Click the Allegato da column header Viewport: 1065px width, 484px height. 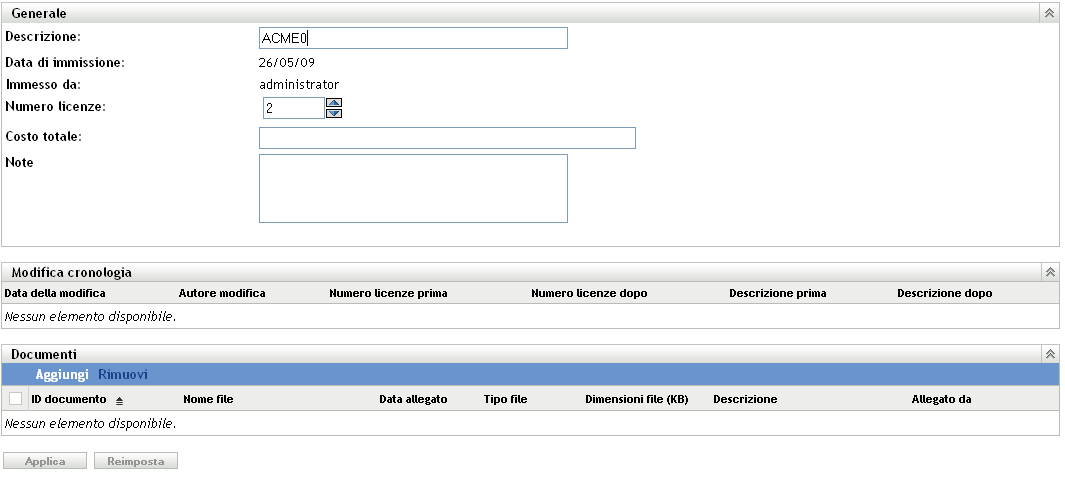click(x=941, y=399)
